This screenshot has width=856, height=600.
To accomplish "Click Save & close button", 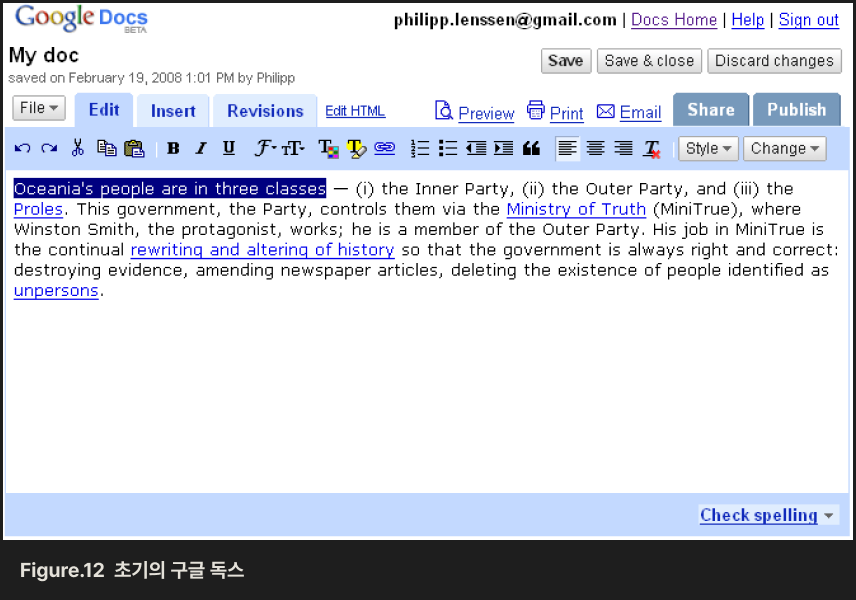I will [649, 61].
